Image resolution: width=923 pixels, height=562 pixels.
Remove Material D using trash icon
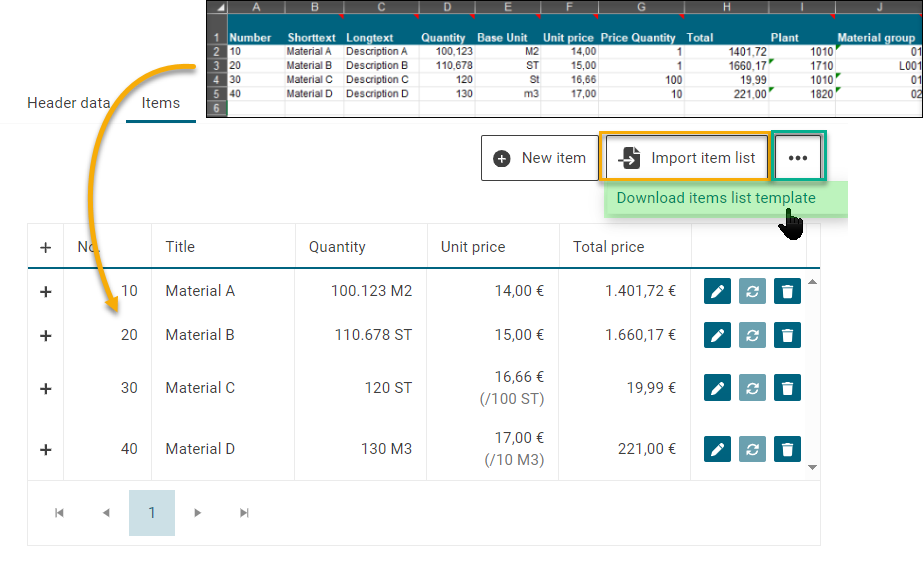coord(787,450)
